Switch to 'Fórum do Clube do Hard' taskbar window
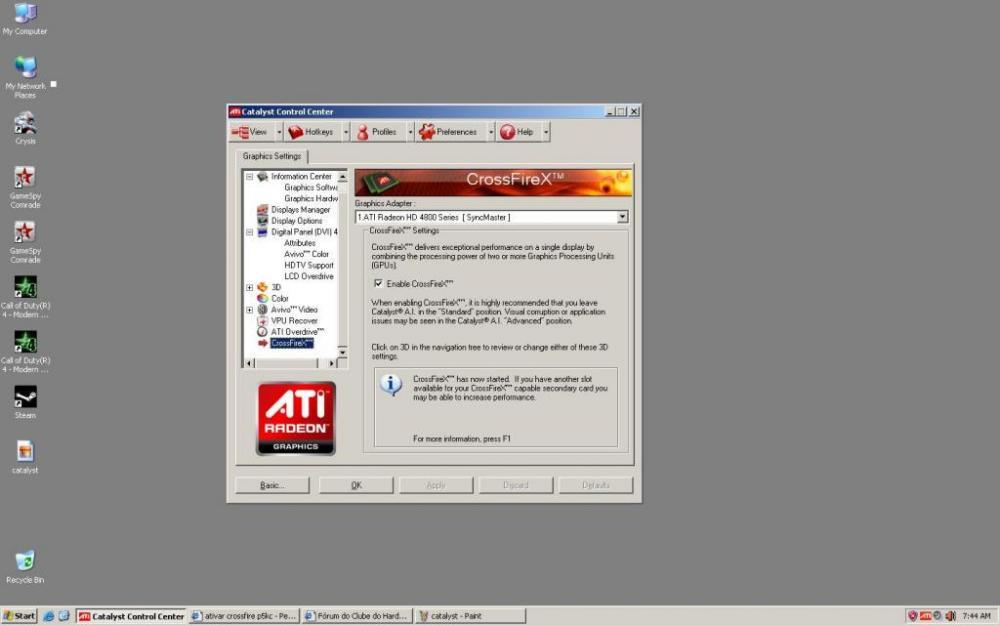This screenshot has height=625, width=1000. tap(358, 616)
